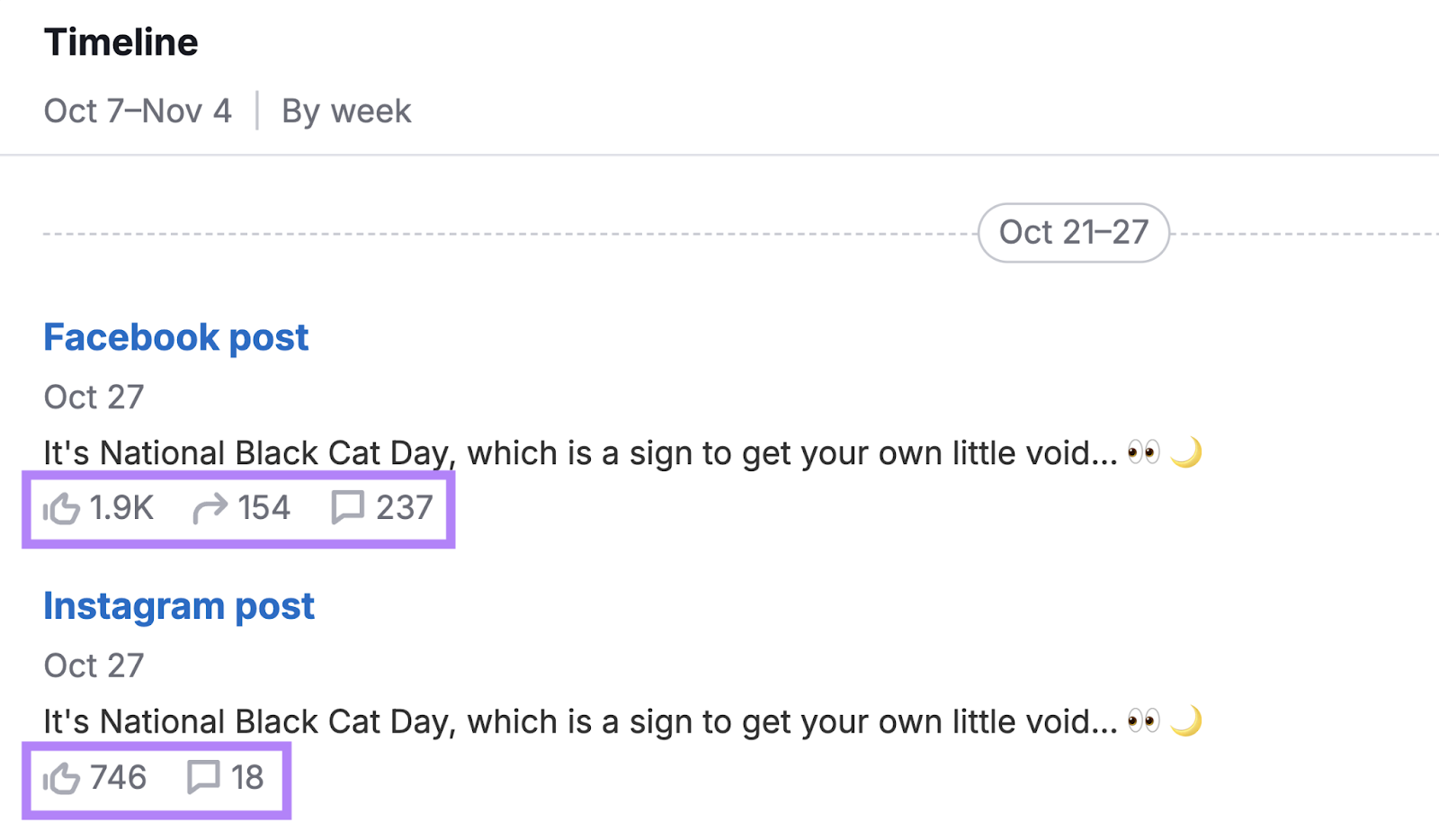The image size is (1439, 840).
Task: Click the National Black Cat Day Facebook caption text
Action: (540, 452)
